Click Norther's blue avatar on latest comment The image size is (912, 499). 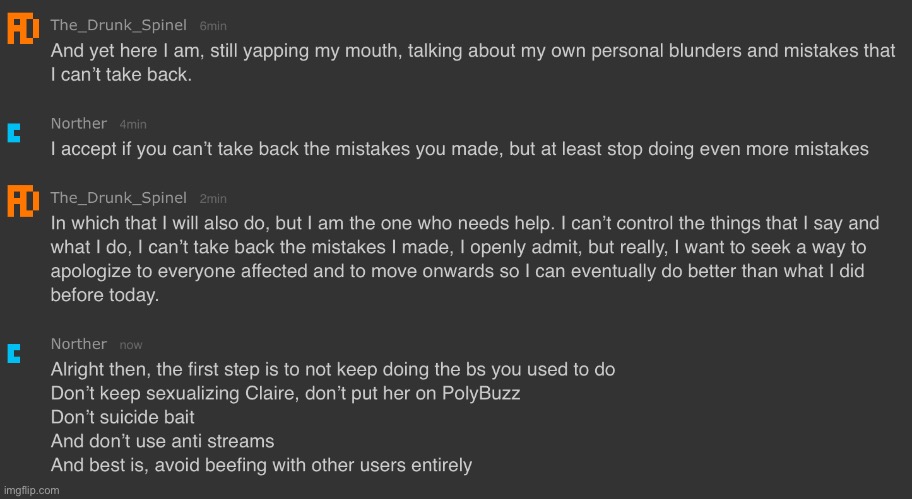pos(14,353)
